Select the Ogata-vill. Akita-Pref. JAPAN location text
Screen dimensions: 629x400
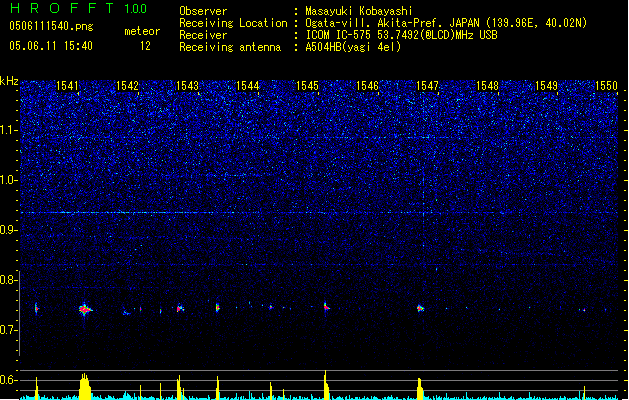(x=446, y=23)
